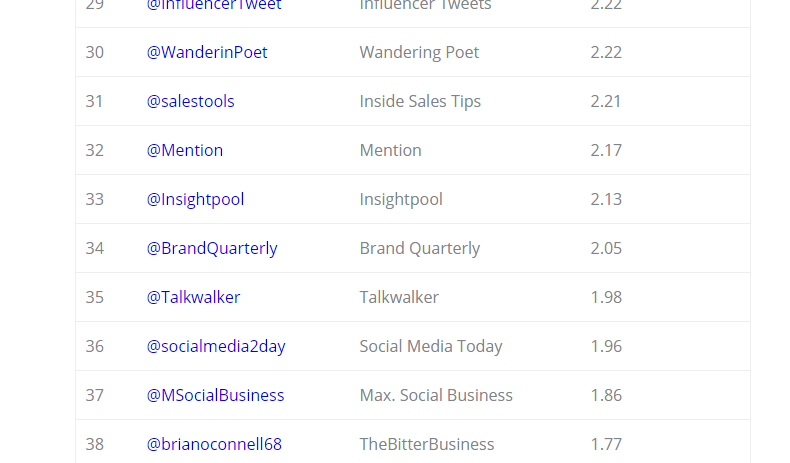Select the score value 1.98
Screen dimensions: 790x463
[x=606, y=297]
